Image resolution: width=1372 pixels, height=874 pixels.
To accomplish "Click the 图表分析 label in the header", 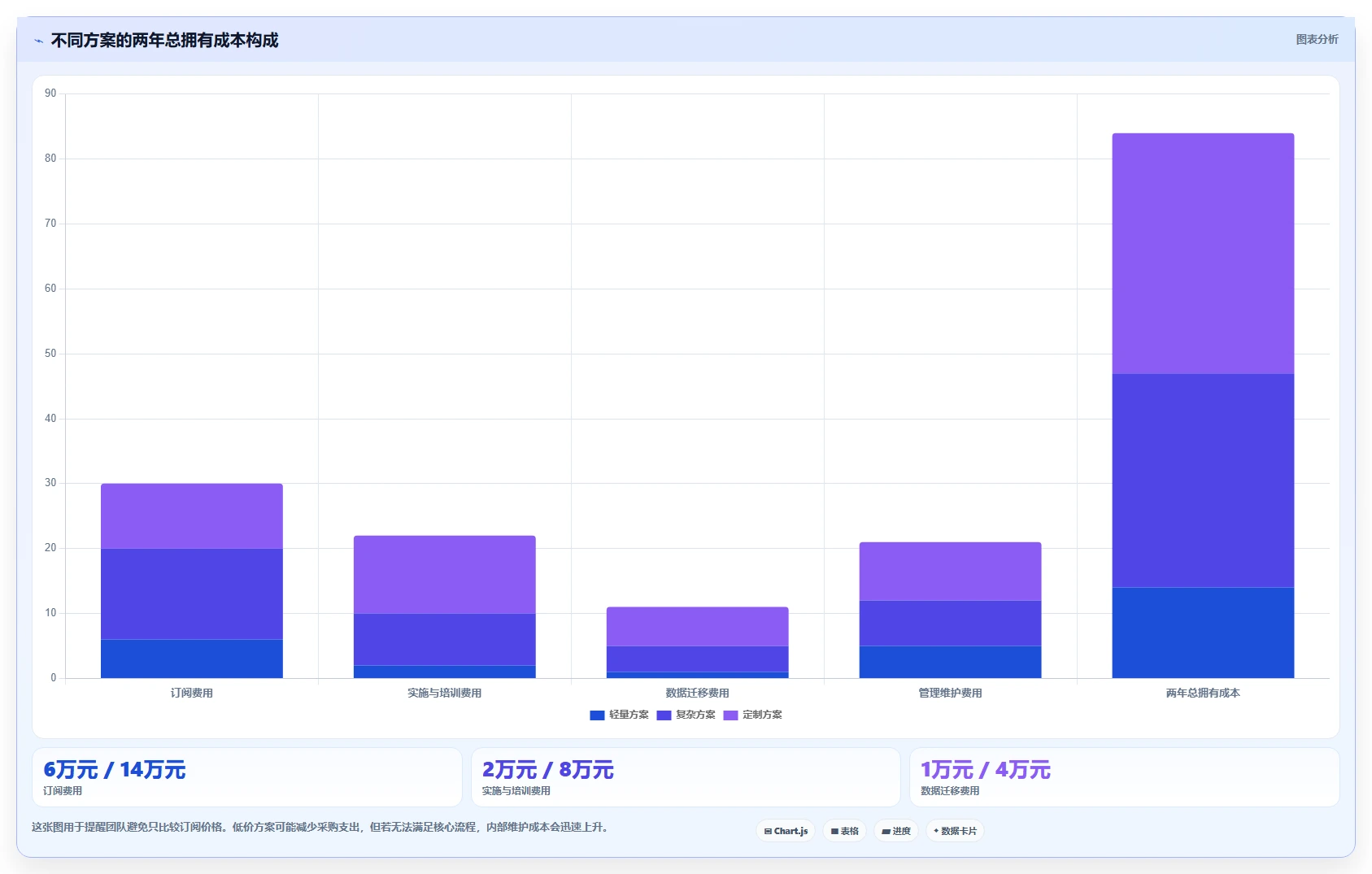I will (x=1317, y=39).
